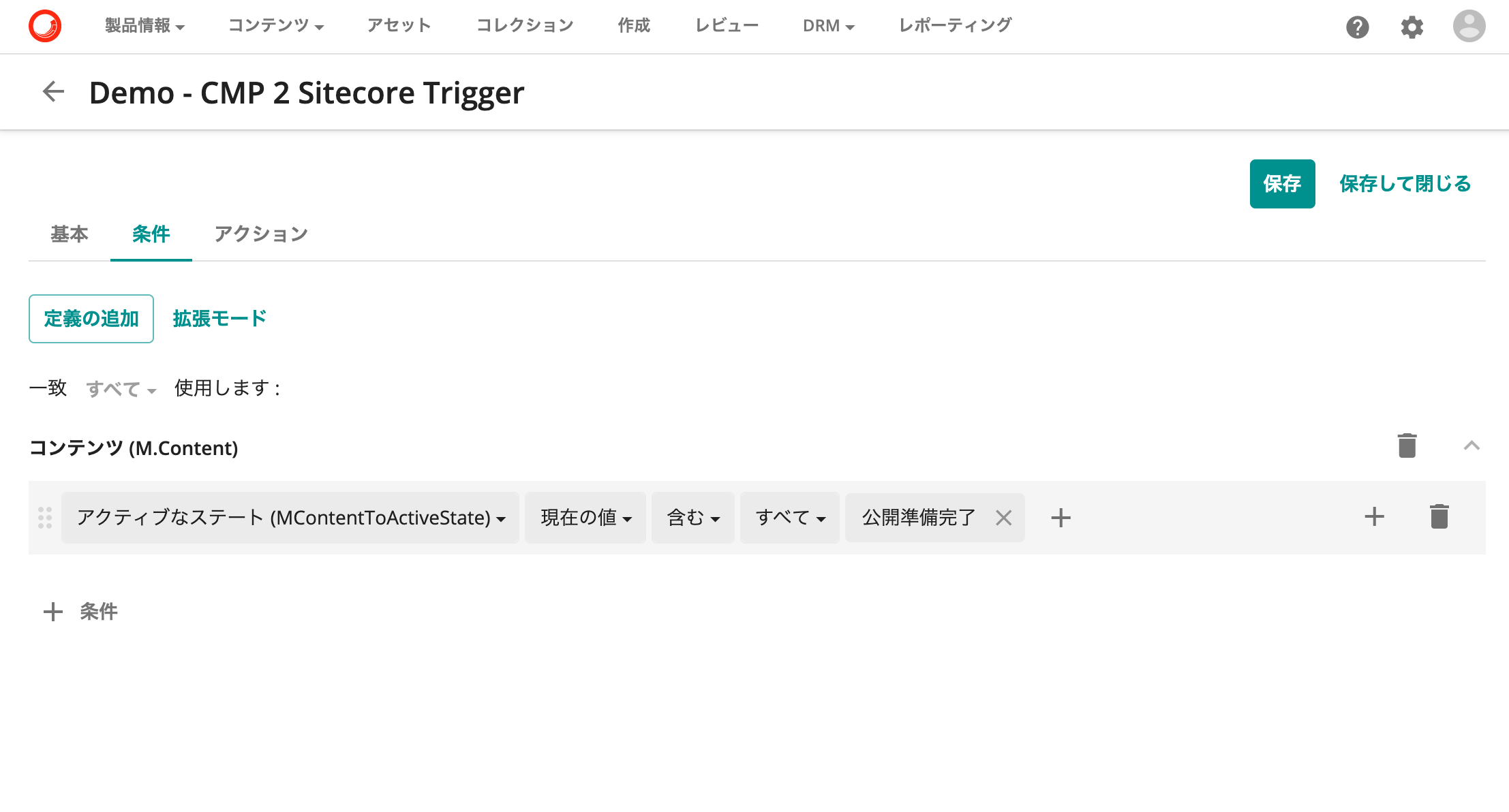1509x812 pixels.
Task: Go to アセット page
Action: point(399,26)
